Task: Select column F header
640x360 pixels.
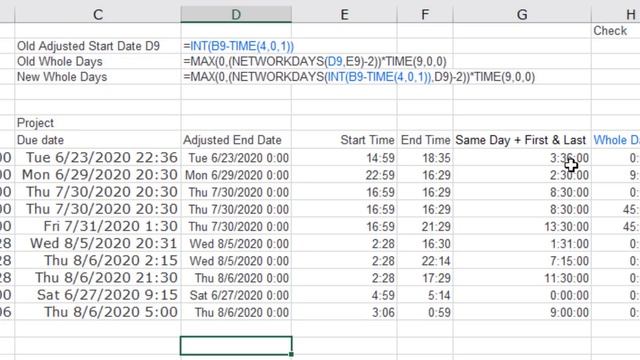Action: [425, 15]
